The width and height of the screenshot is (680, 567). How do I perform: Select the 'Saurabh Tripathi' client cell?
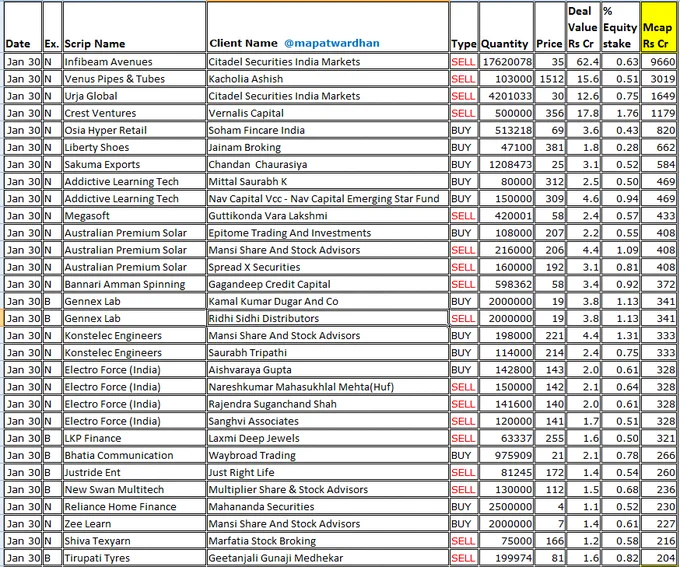[328, 353]
